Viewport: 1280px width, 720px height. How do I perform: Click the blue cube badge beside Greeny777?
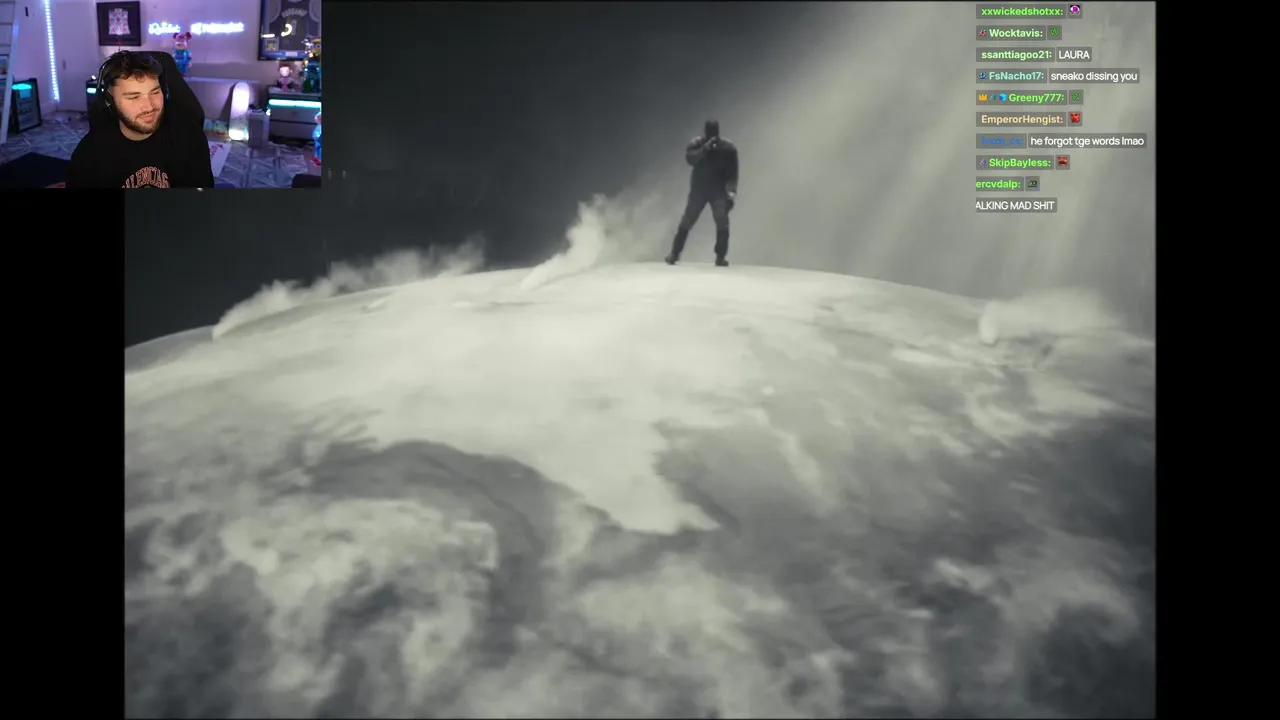click(x=1002, y=97)
